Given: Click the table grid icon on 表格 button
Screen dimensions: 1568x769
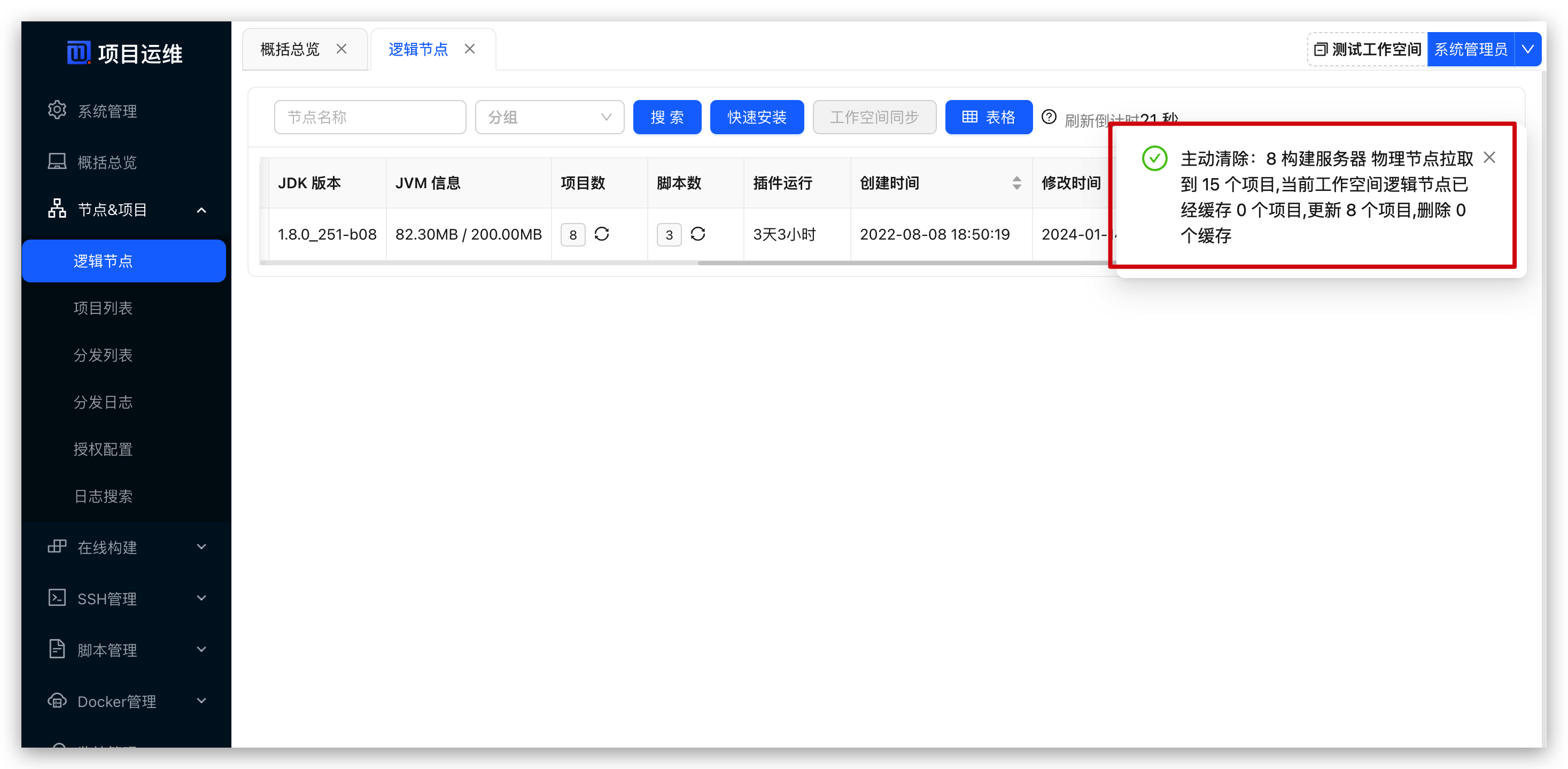Looking at the screenshot, I should tap(972, 117).
